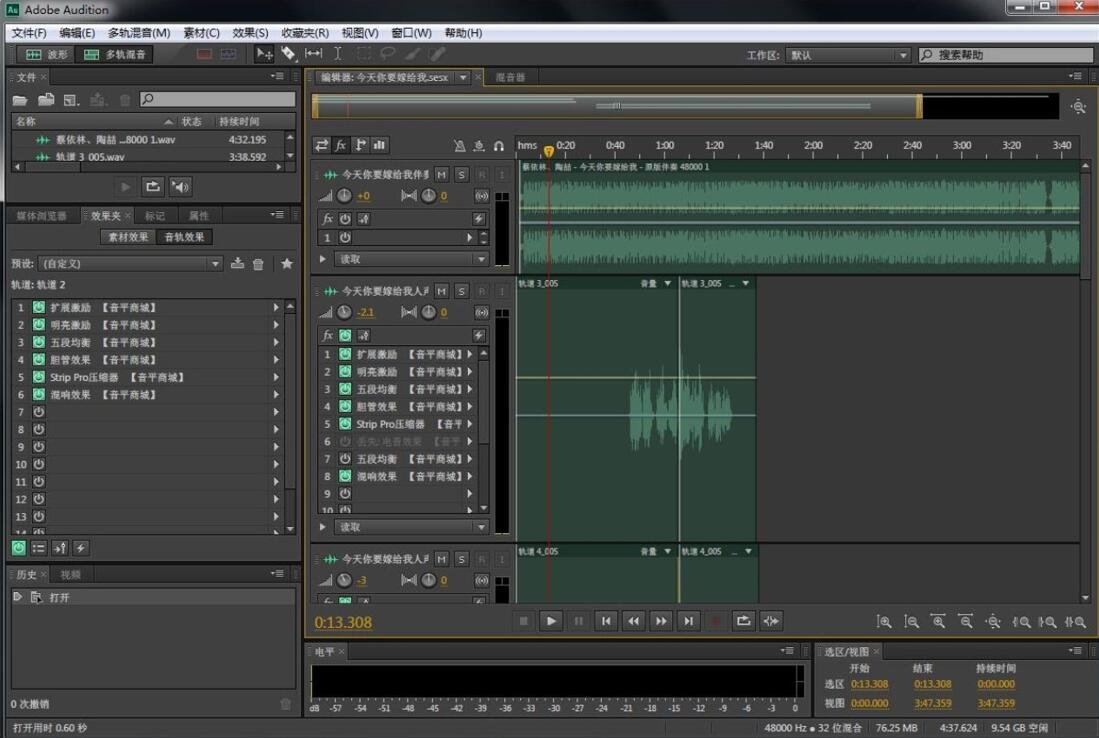The width and height of the screenshot is (1099, 738).
Task: Click the 状态 column header
Action: 191,121
